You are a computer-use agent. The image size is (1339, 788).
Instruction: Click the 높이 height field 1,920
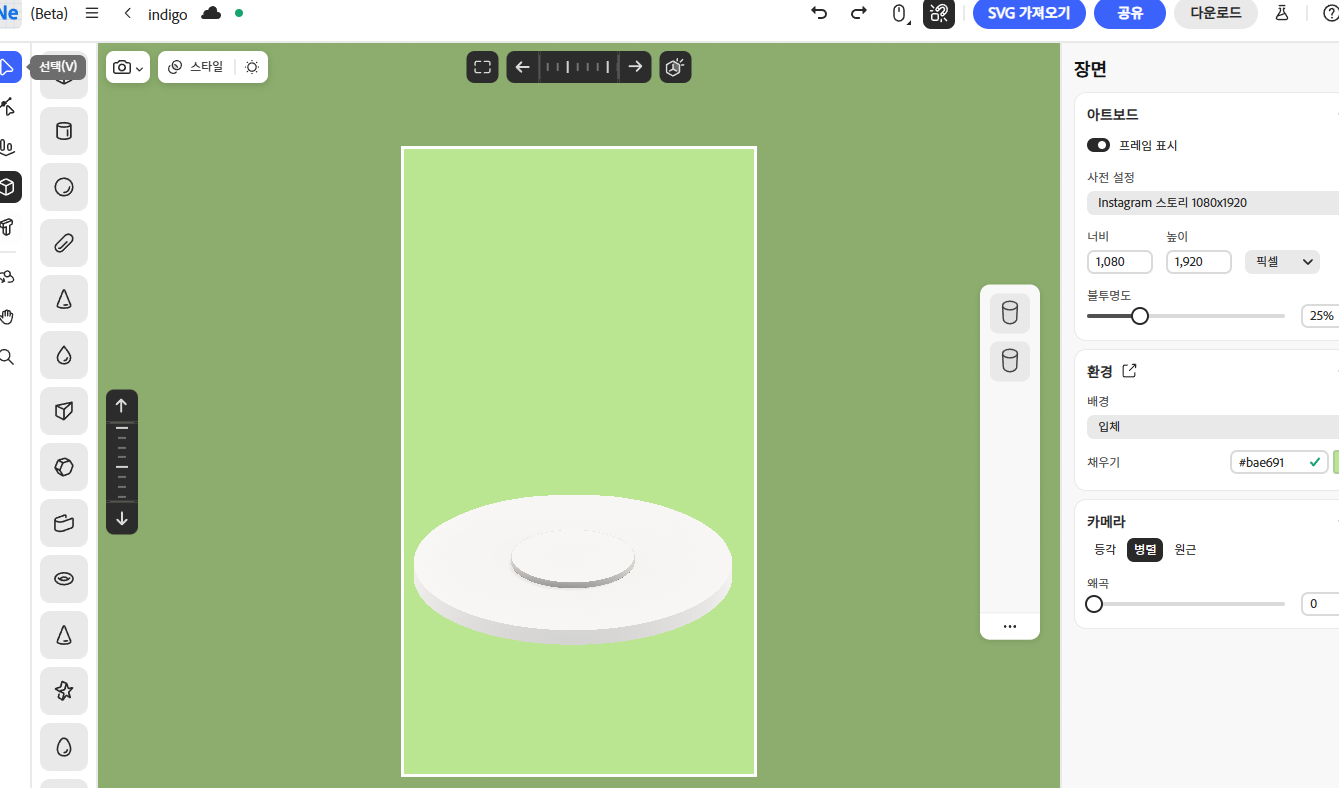(1199, 262)
